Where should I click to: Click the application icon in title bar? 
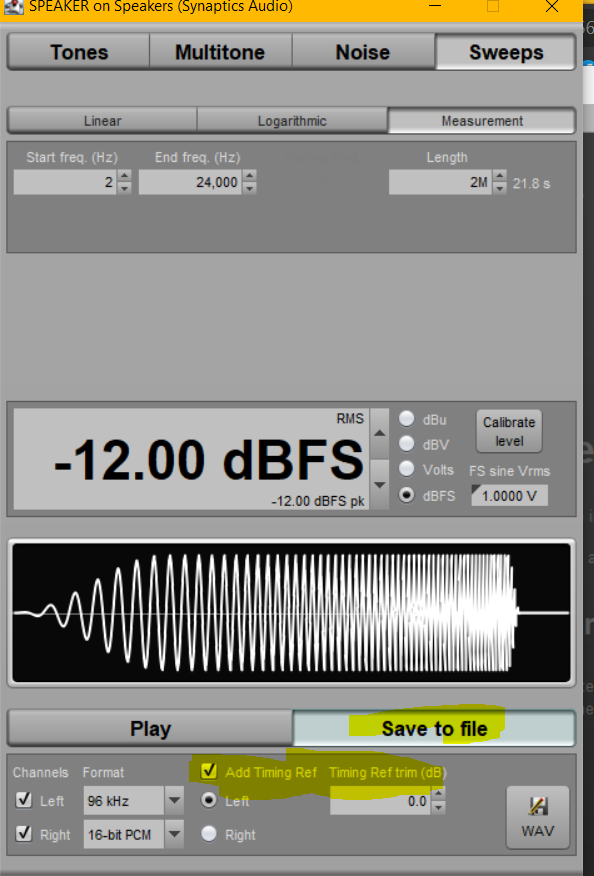(12, 7)
